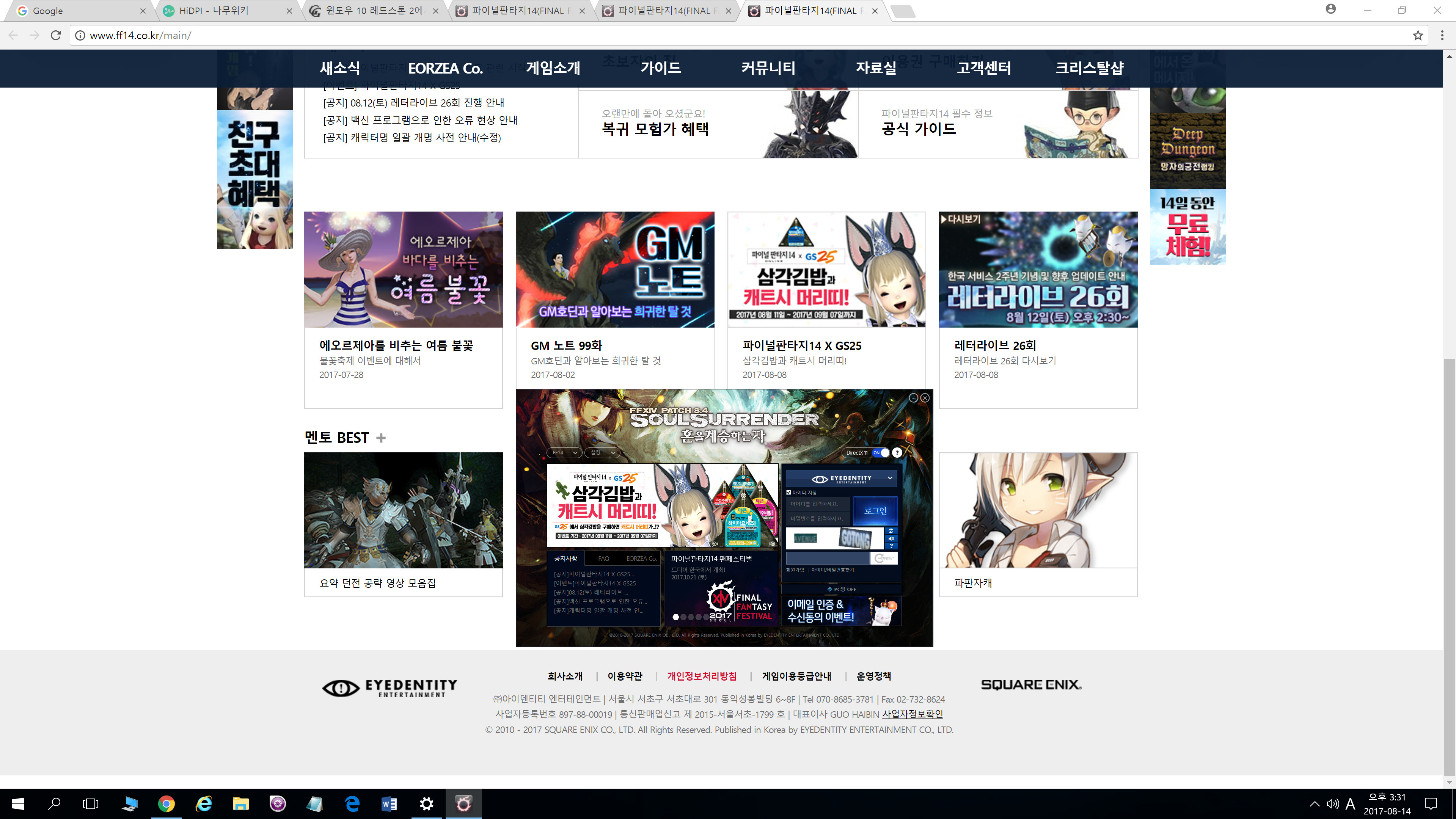Image resolution: width=1456 pixels, height=819 pixels.
Task: Open Word from the taskbar
Action: (390, 804)
